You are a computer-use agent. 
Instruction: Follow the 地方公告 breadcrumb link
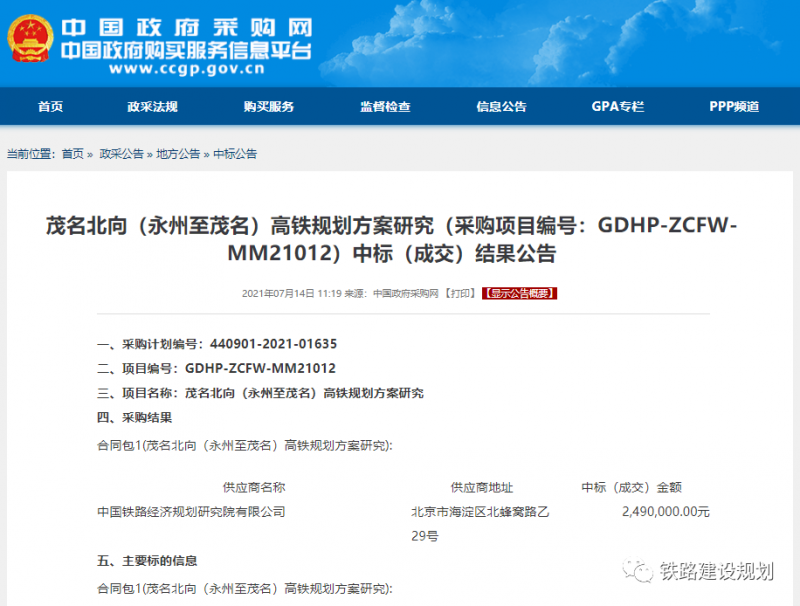pyautogui.click(x=178, y=154)
